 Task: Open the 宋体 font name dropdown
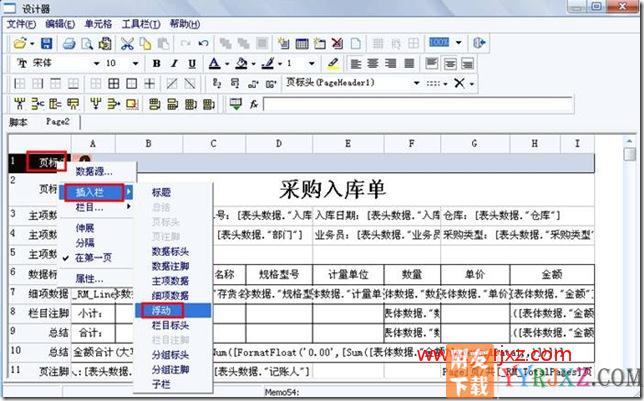point(97,63)
